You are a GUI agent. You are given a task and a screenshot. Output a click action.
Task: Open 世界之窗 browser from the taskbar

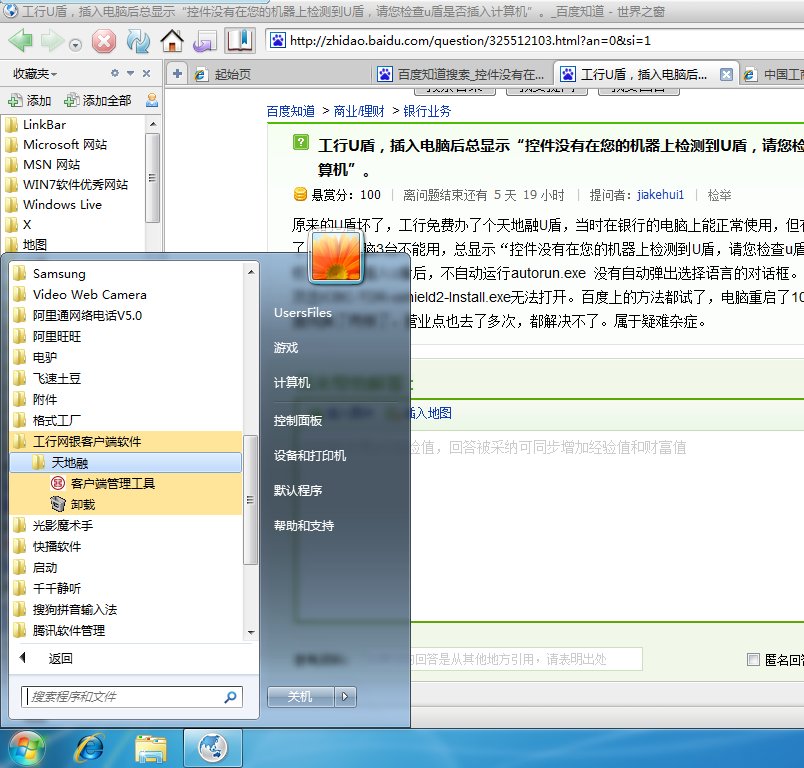[212, 745]
